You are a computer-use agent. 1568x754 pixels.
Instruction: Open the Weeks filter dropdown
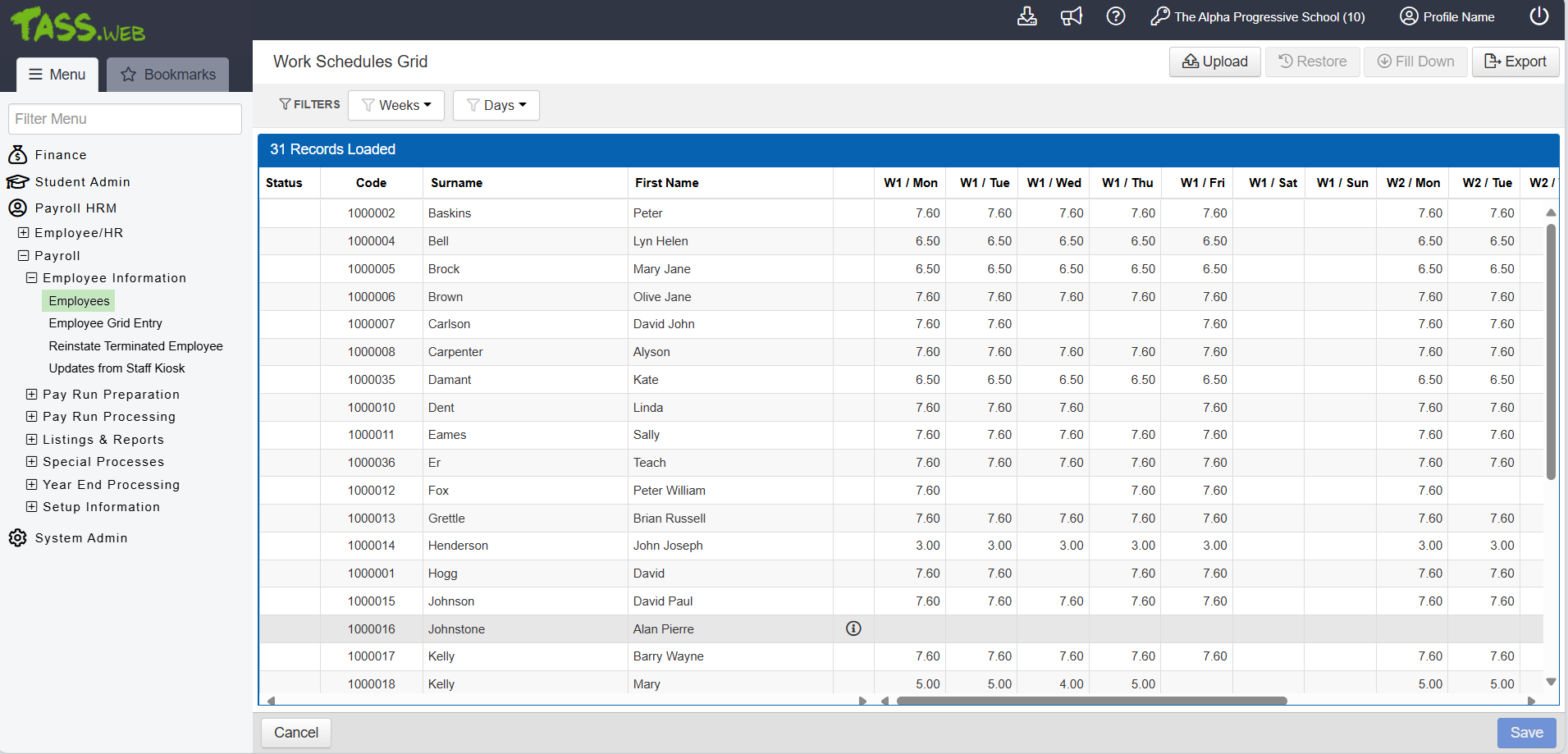(x=396, y=105)
